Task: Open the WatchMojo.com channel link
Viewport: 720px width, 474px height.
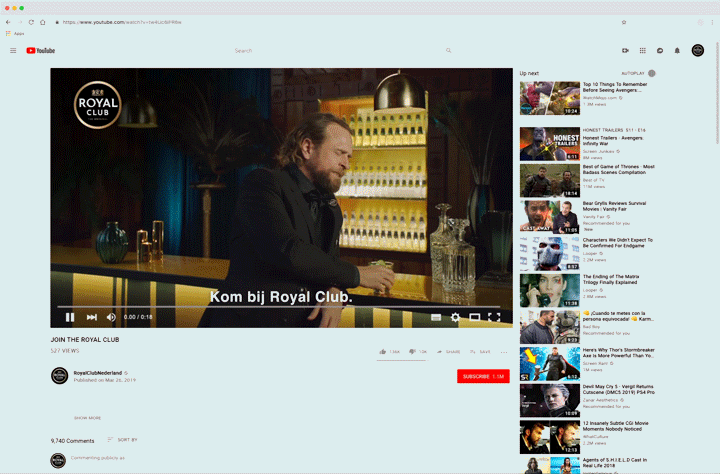Action: click(600, 98)
